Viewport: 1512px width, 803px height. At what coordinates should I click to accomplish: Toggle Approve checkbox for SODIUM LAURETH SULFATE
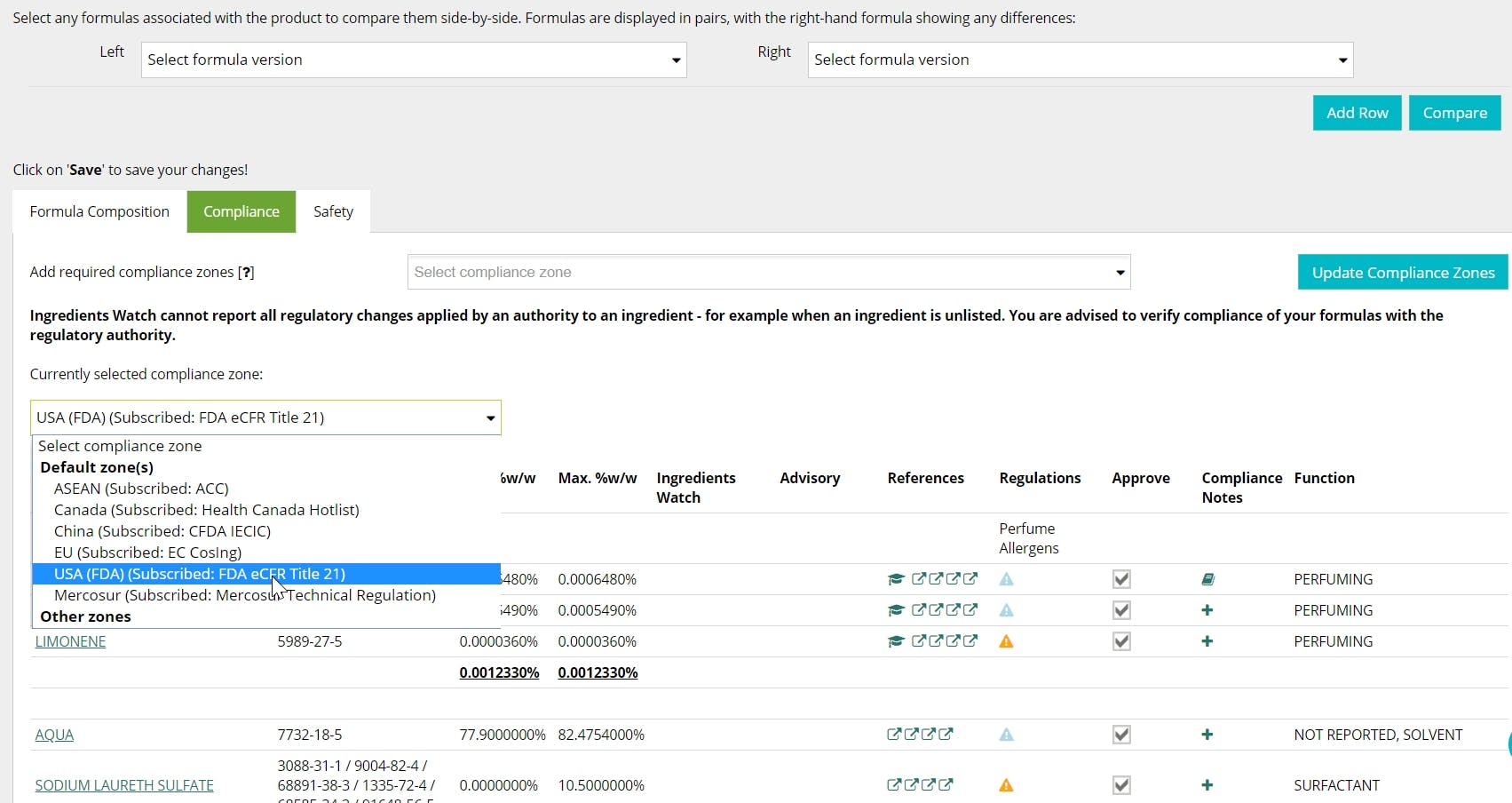(x=1121, y=785)
